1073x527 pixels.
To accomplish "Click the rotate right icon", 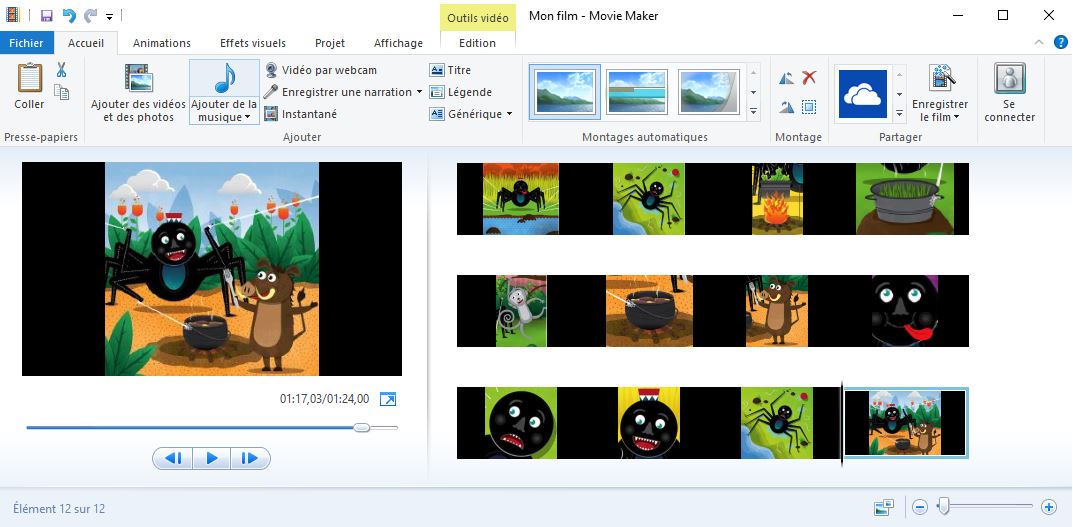I will (786, 107).
